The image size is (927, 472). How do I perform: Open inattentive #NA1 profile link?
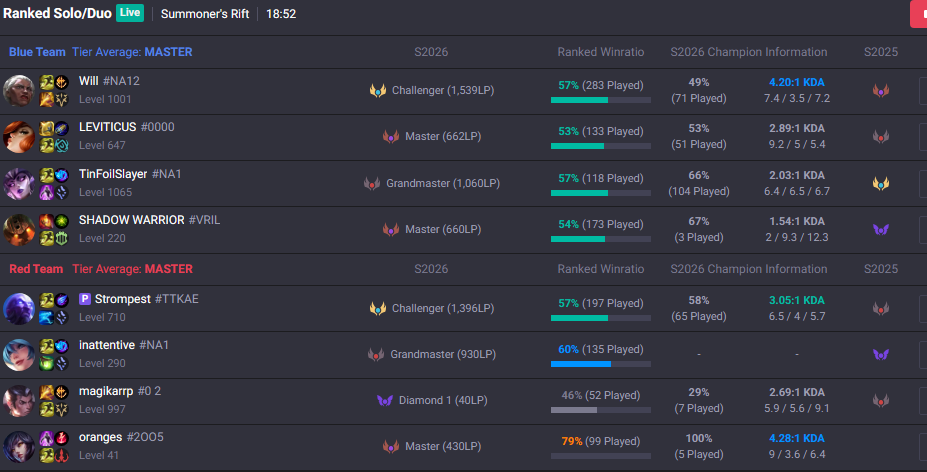124,345
